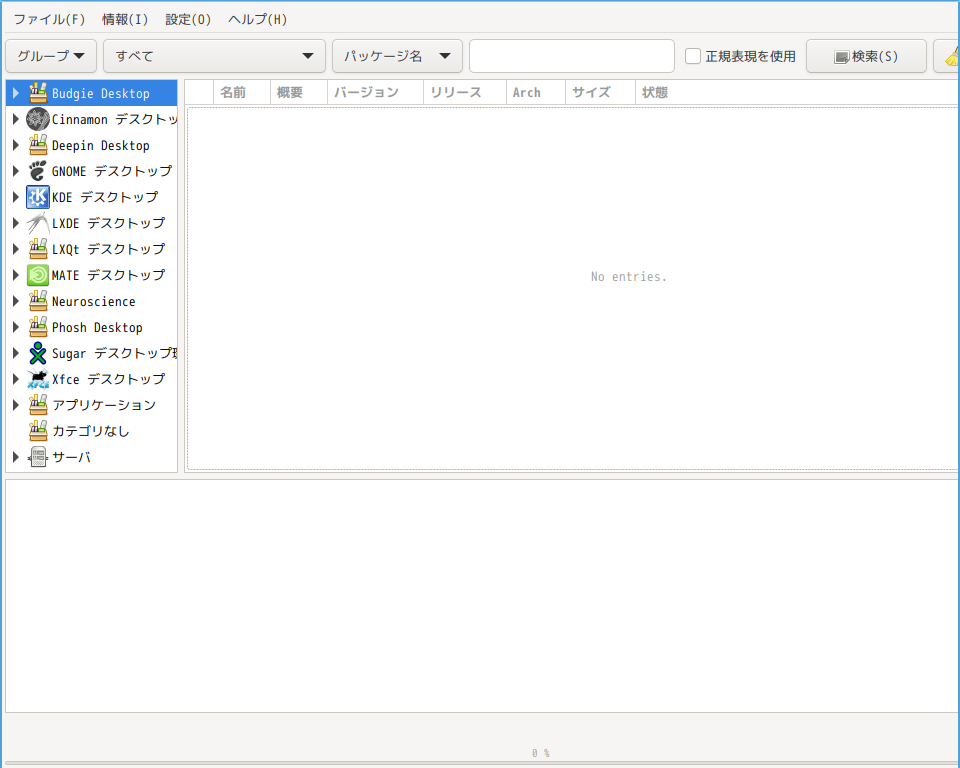The height and width of the screenshot is (768, 960).
Task: Sort by the 概要 column header
Action: pyautogui.click(x=299, y=92)
